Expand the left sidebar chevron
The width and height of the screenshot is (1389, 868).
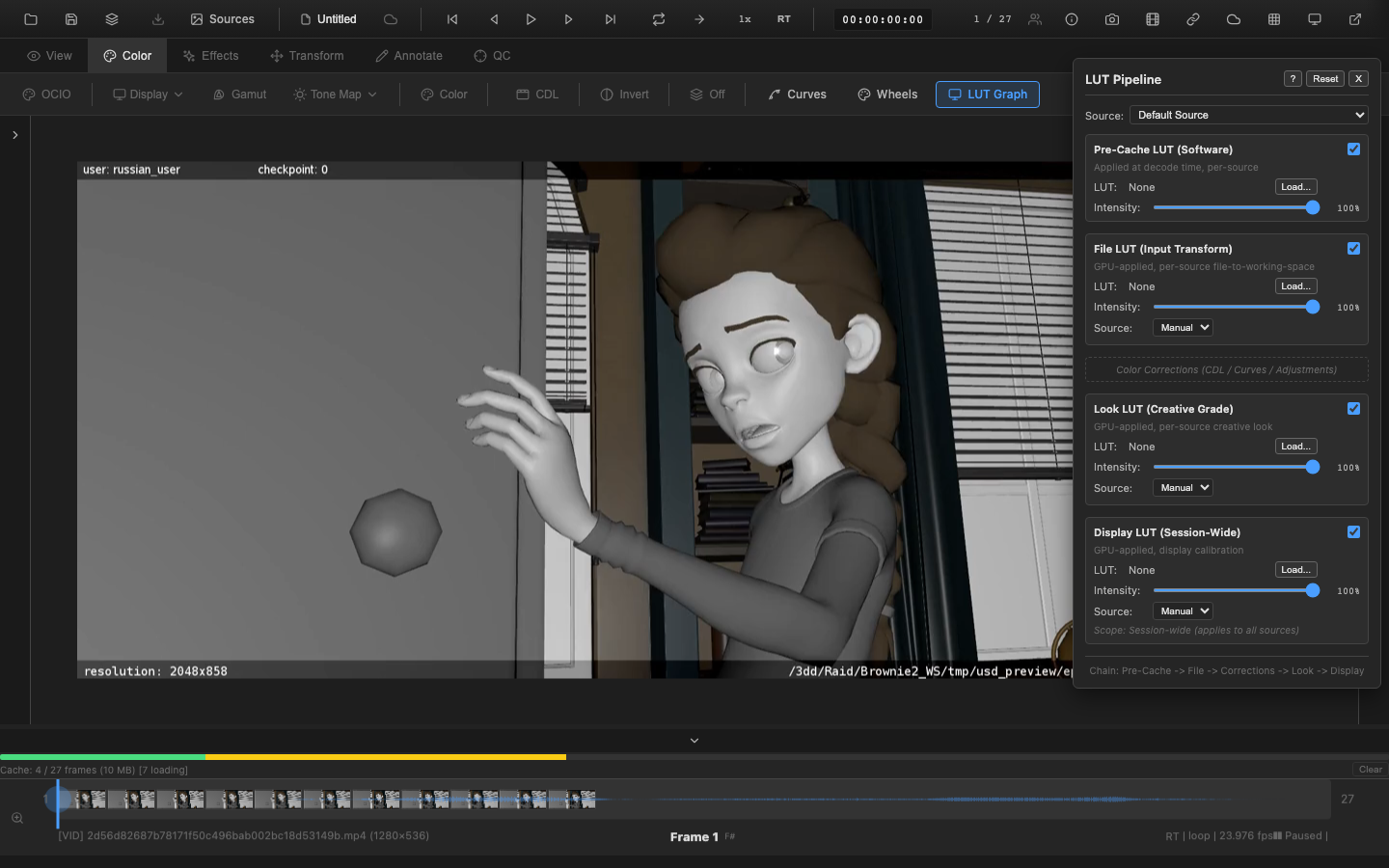click(x=14, y=135)
